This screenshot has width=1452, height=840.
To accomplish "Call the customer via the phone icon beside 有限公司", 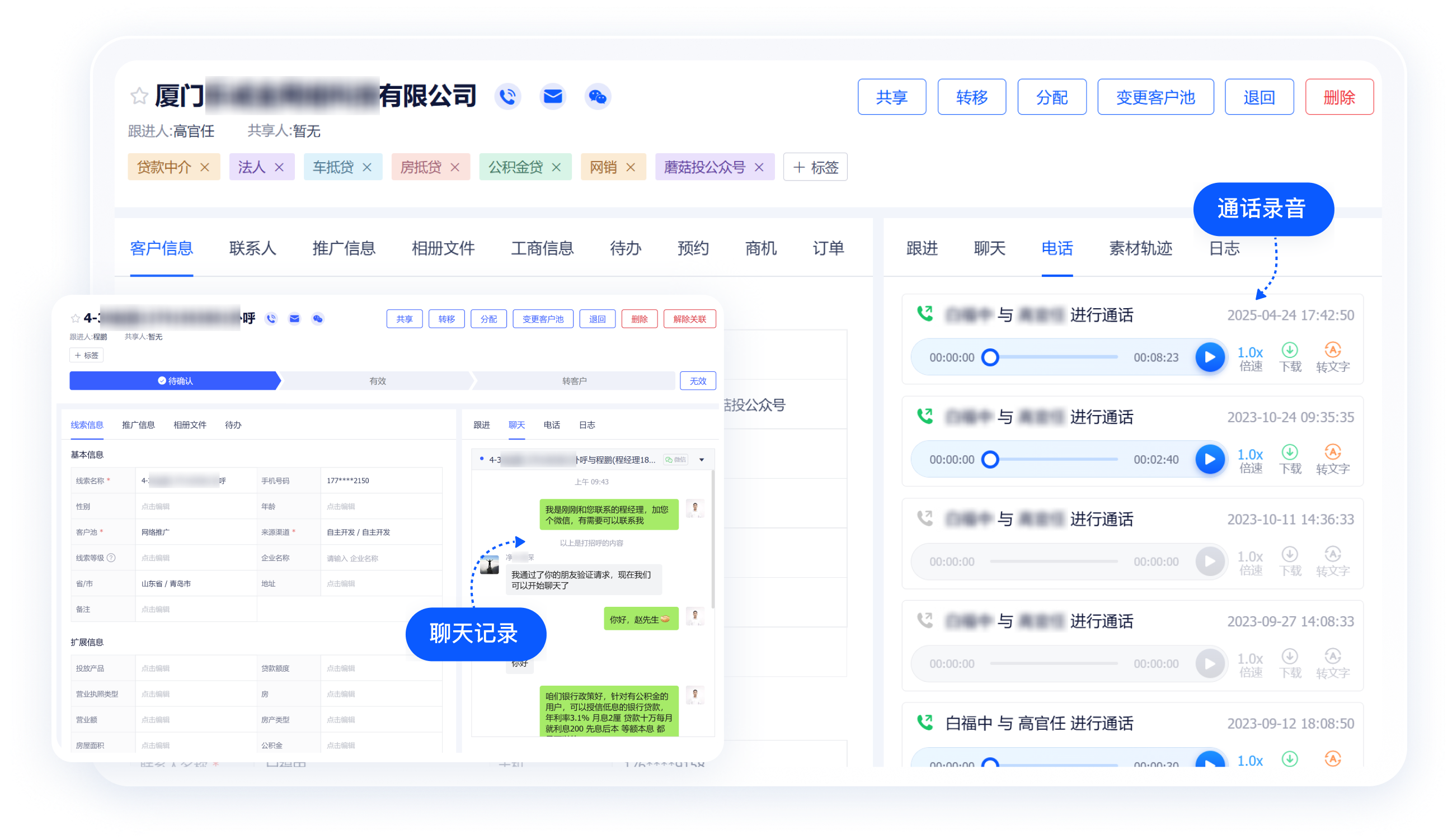I will click(x=508, y=96).
